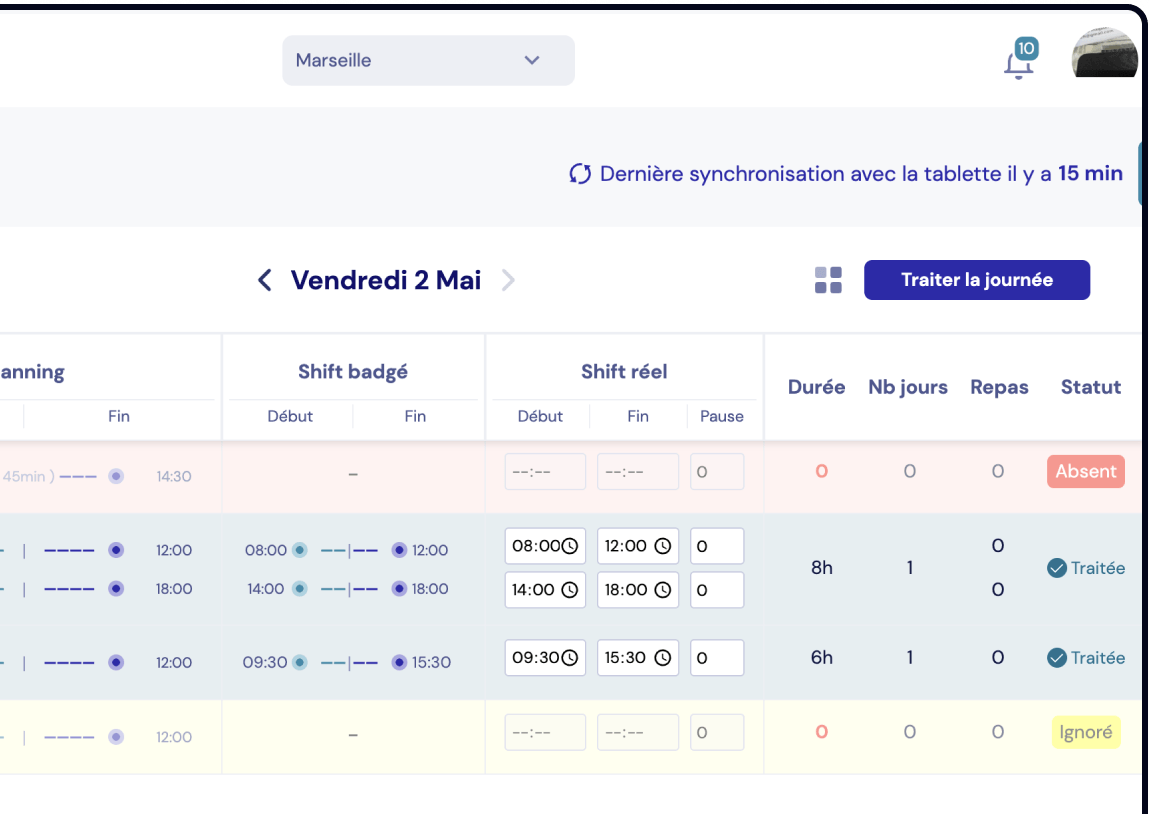Click clock icon in 08:00 real shift field
Image resolution: width=1149 pixels, height=814 pixels.
(569, 546)
